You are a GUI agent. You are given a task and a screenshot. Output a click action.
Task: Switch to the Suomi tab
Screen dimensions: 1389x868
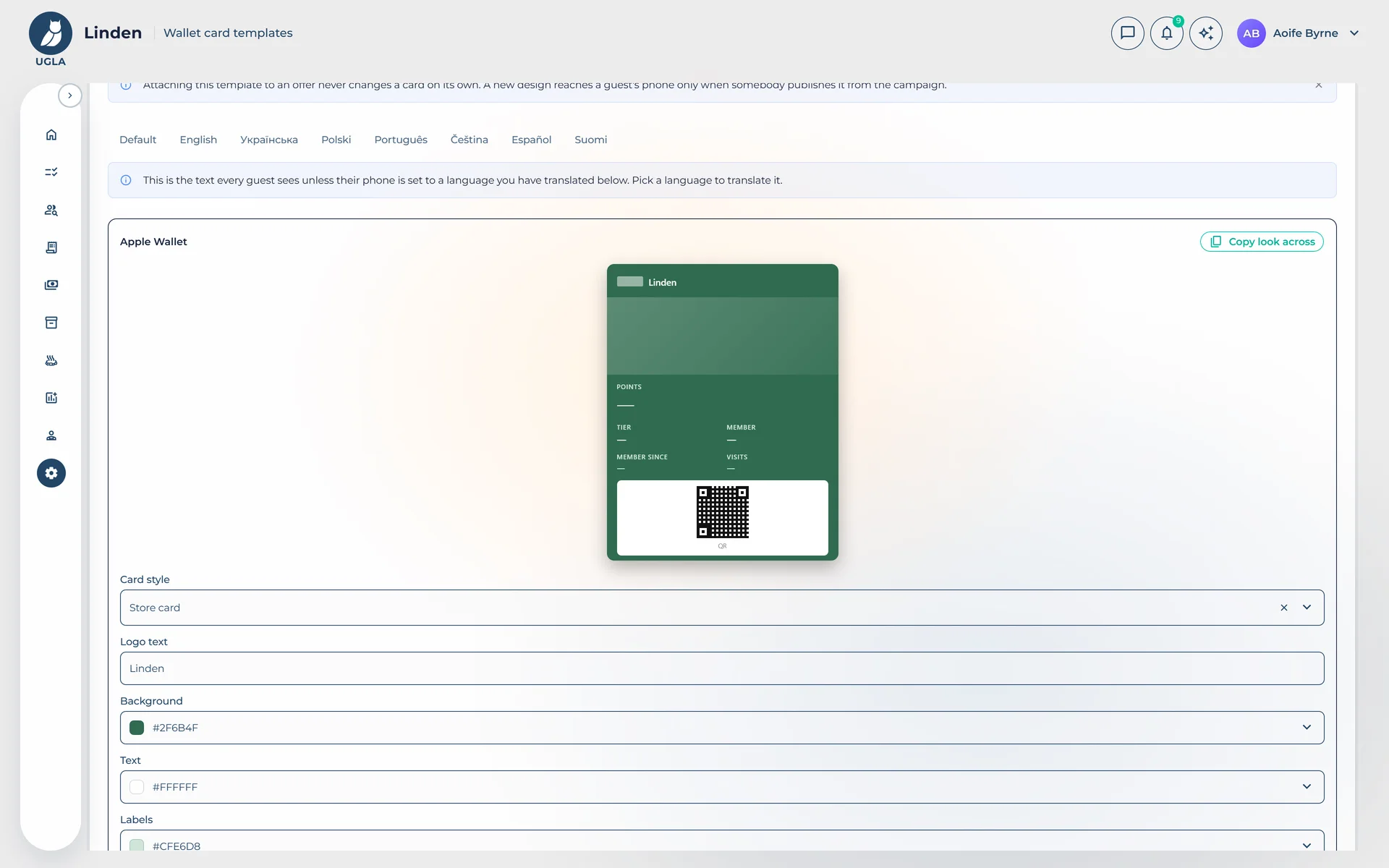(x=591, y=140)
